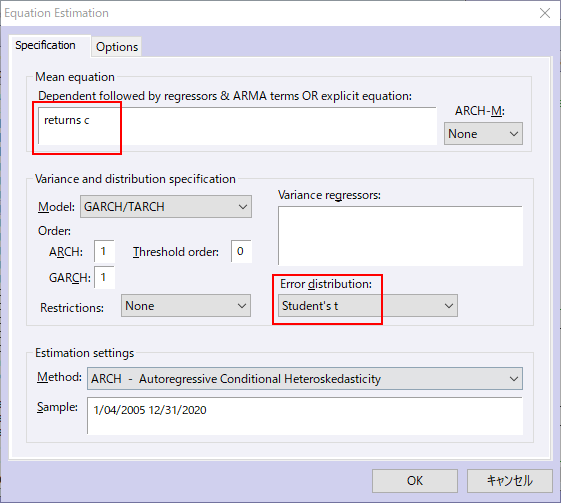Open the ARCH-M dropdown
This screenshot has height=503, width=561.
483,134
